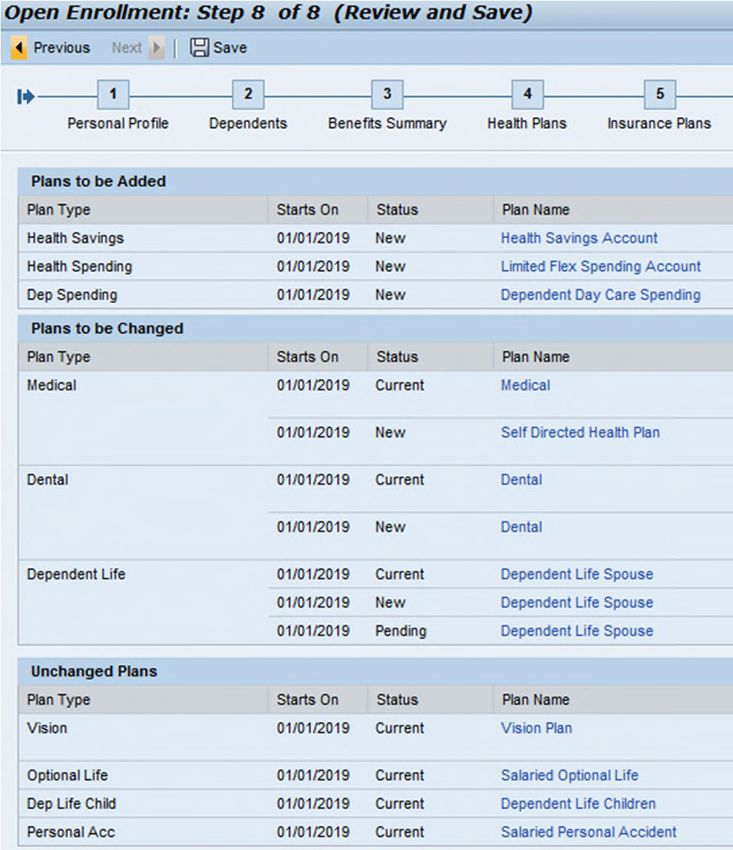The image size is (733, 850).
Task: Click the Previous button label
Action: pyautogui.click(x=62, y=48)
